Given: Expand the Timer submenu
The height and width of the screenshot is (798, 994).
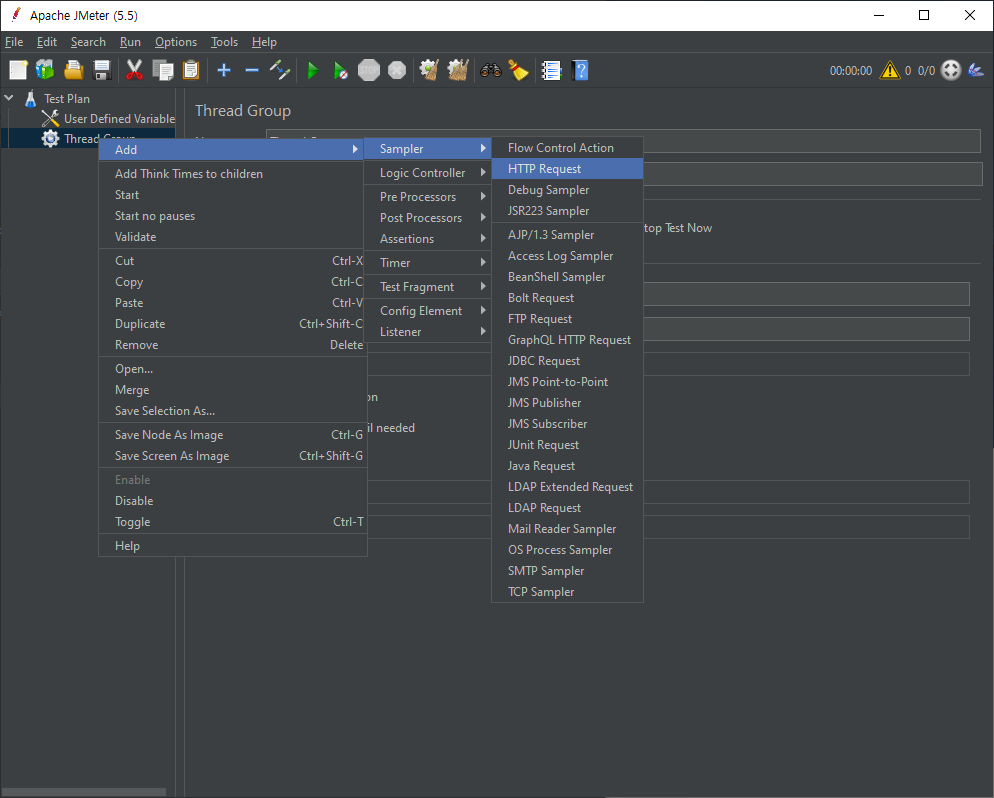Looking at the screenshot, I should 428,262.
